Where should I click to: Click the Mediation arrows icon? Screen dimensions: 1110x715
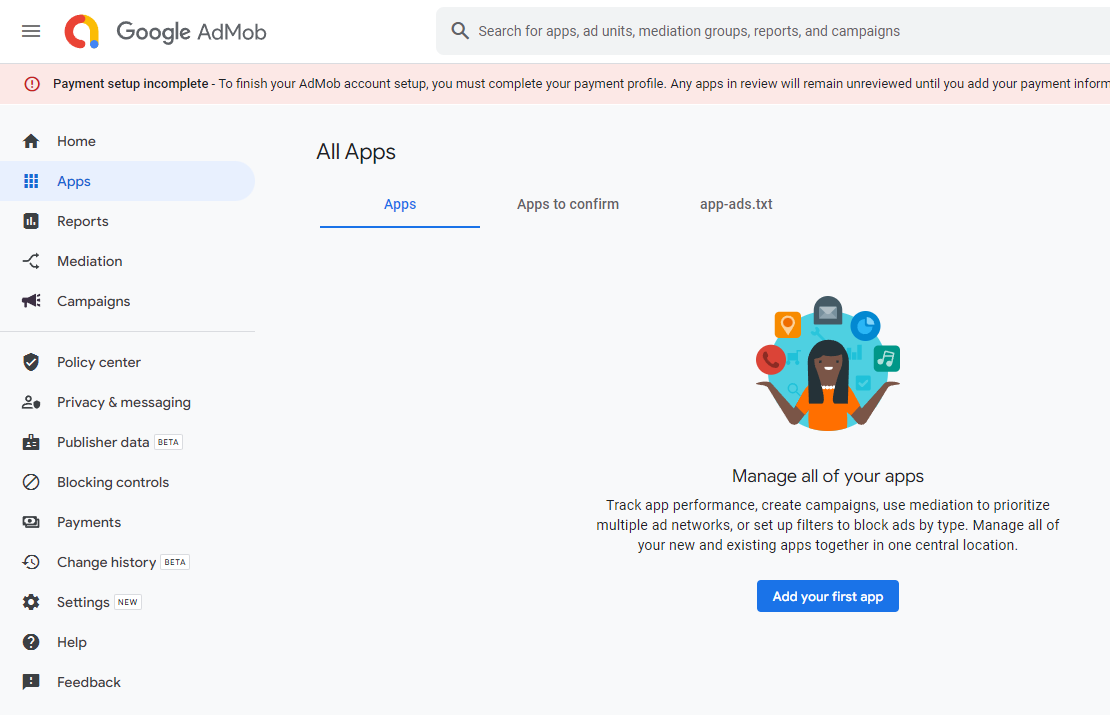31,261
